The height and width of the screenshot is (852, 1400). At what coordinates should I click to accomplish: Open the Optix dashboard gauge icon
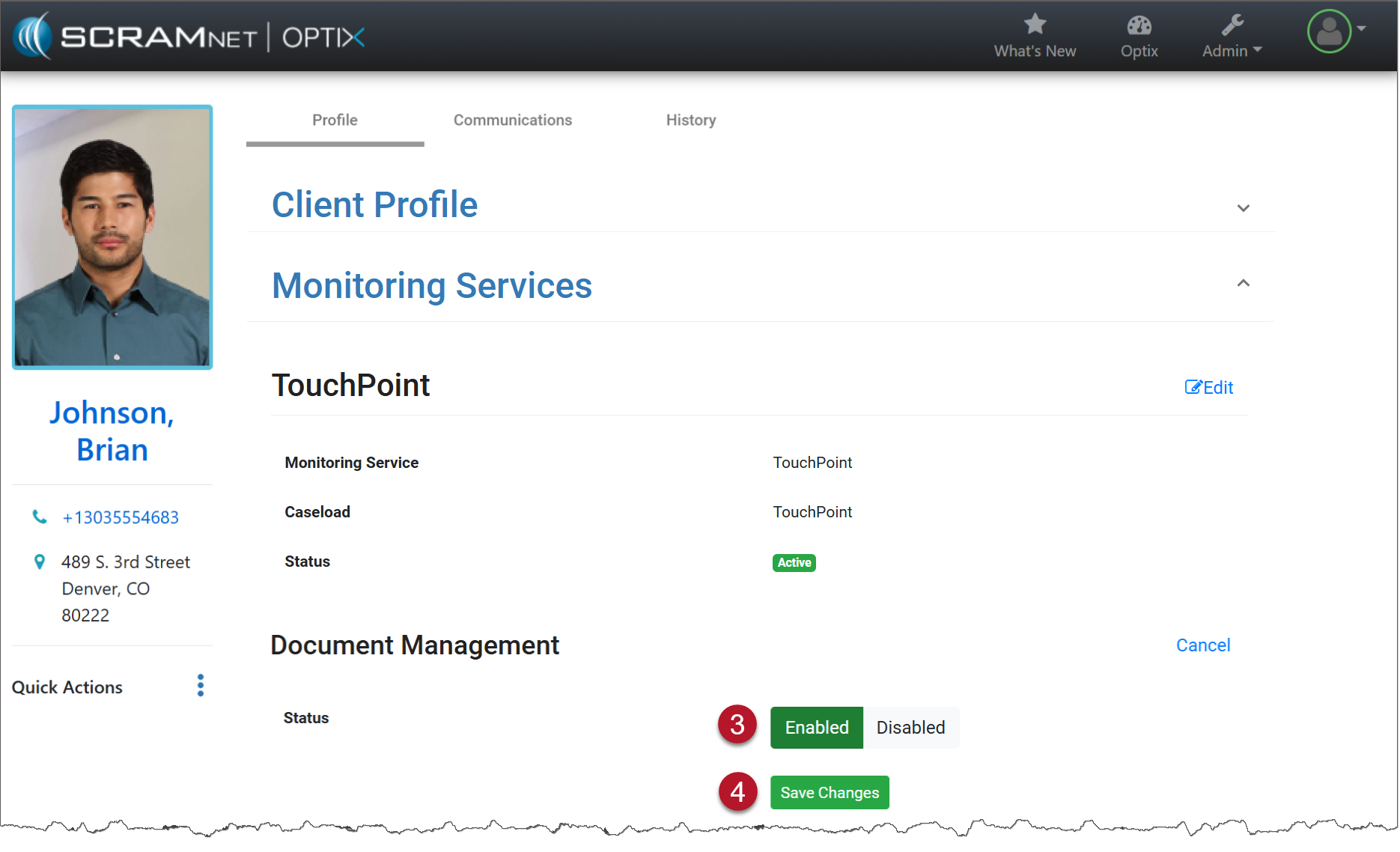tap(1139, 25)
